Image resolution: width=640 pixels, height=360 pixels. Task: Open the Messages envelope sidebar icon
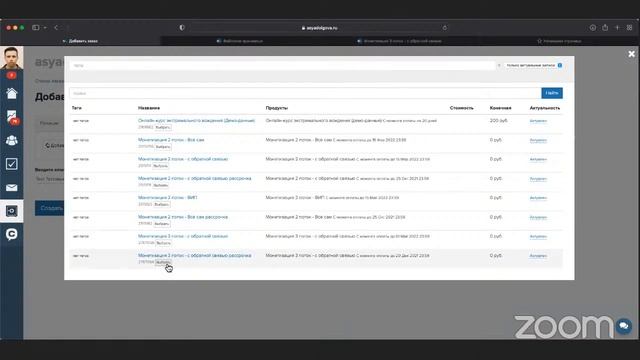(11, 188)
